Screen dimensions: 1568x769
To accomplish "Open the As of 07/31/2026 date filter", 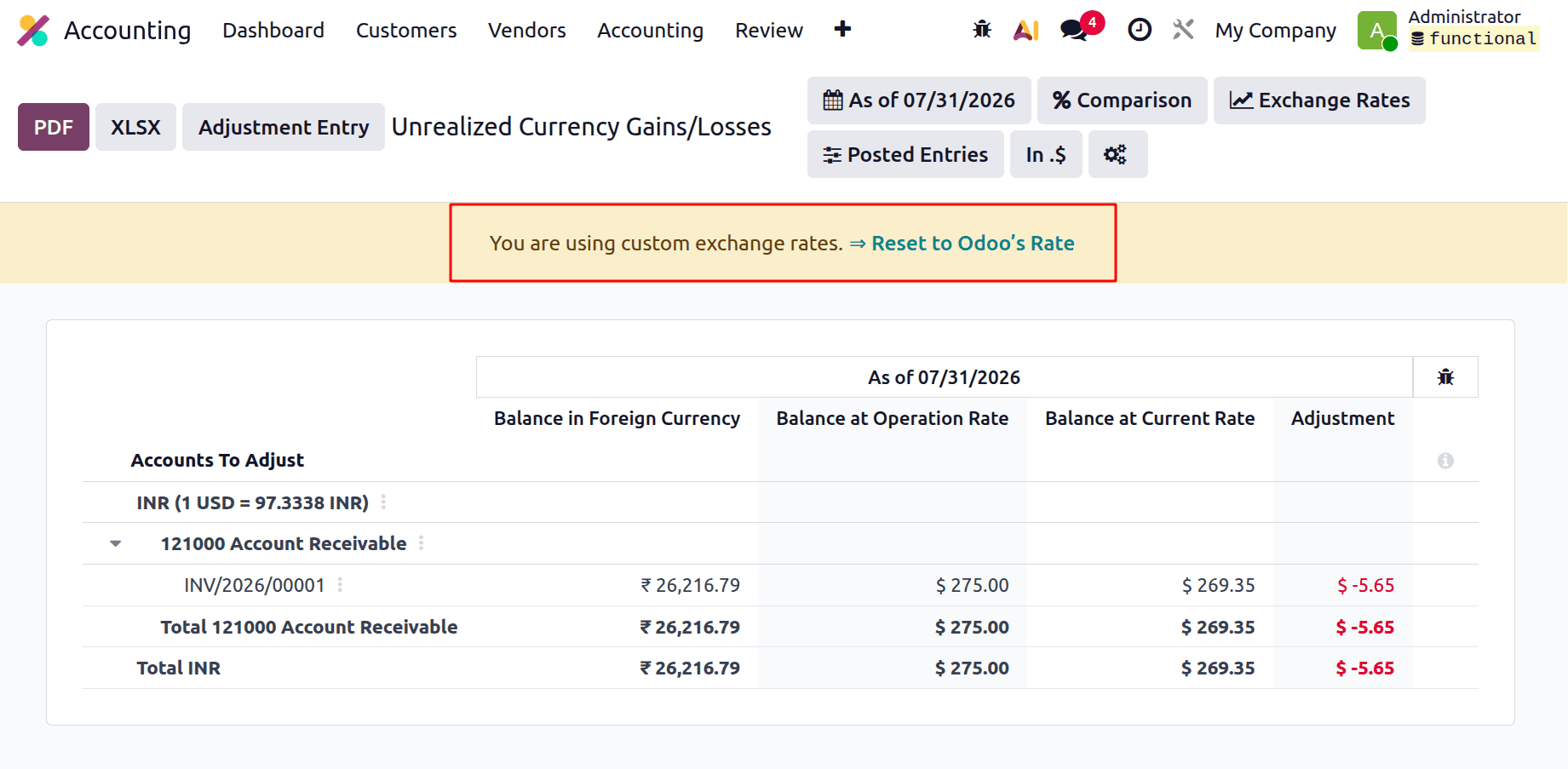I will point(919,100).
